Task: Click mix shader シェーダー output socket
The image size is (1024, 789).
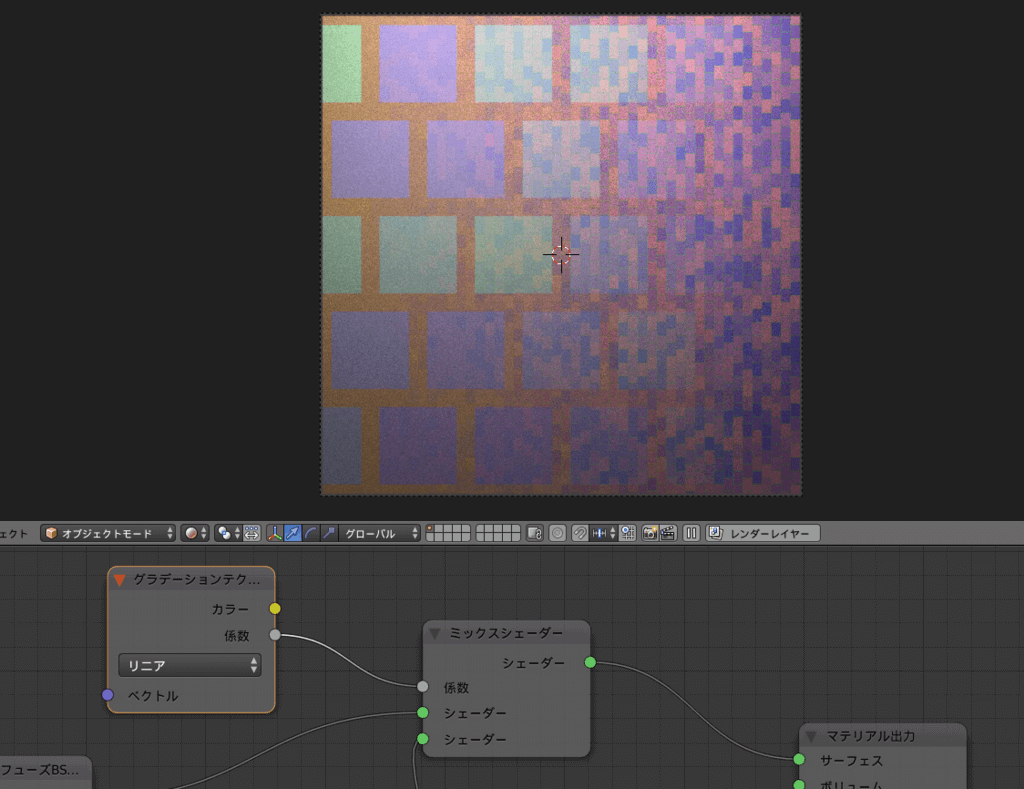Action: [590, 662]
